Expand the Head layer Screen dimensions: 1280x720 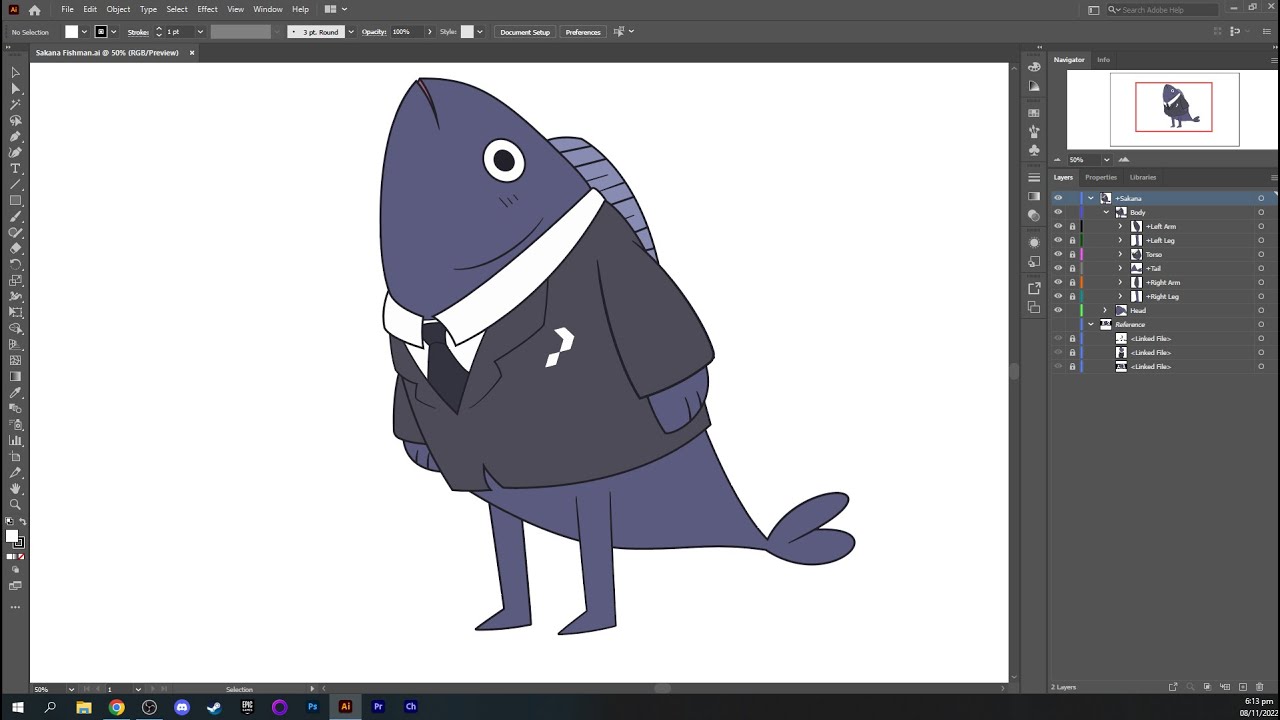click(x=1105, y=310)
